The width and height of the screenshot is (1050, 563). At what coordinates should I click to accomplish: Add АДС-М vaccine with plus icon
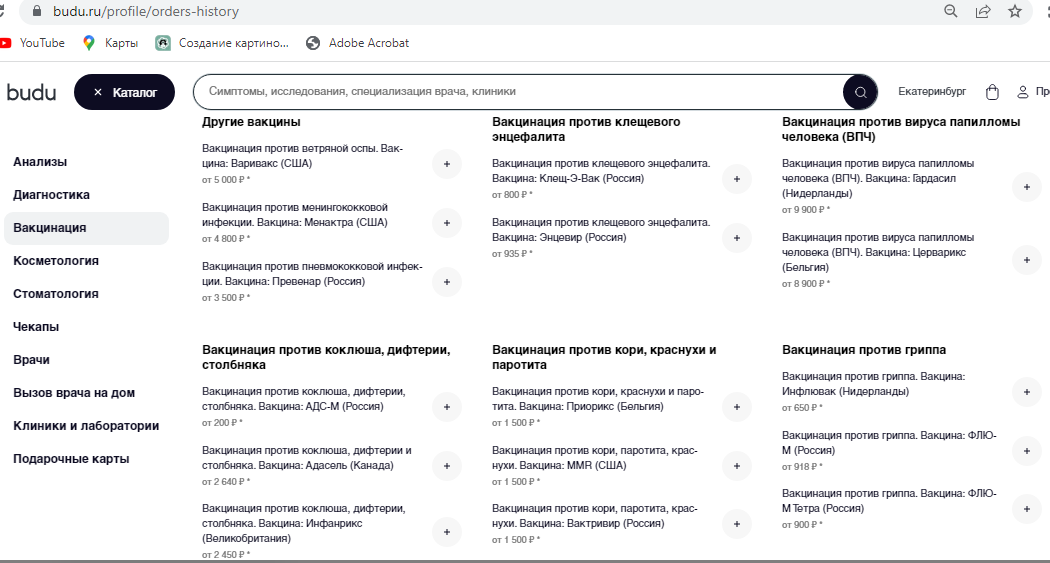[x=446, y=407]
